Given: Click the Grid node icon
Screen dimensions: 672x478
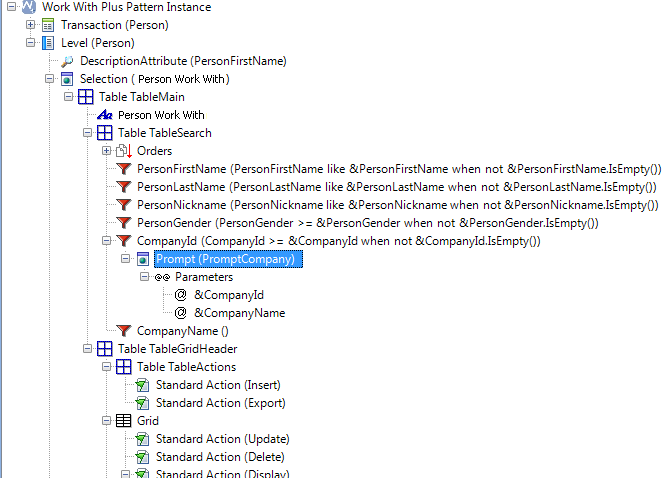Looking at the screenshot, I should pyautogui.click(x=124, y=421).
